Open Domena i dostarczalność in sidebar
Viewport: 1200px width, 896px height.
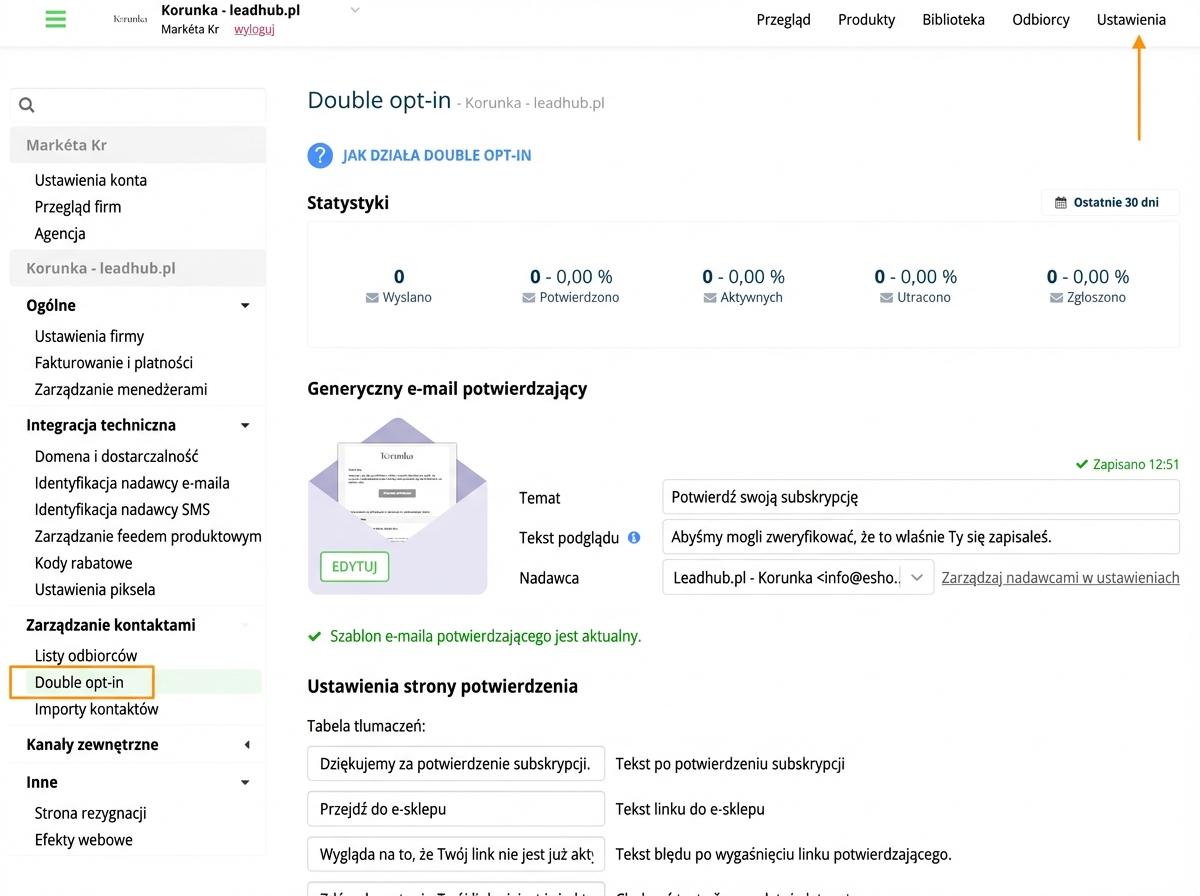(117, 457)
